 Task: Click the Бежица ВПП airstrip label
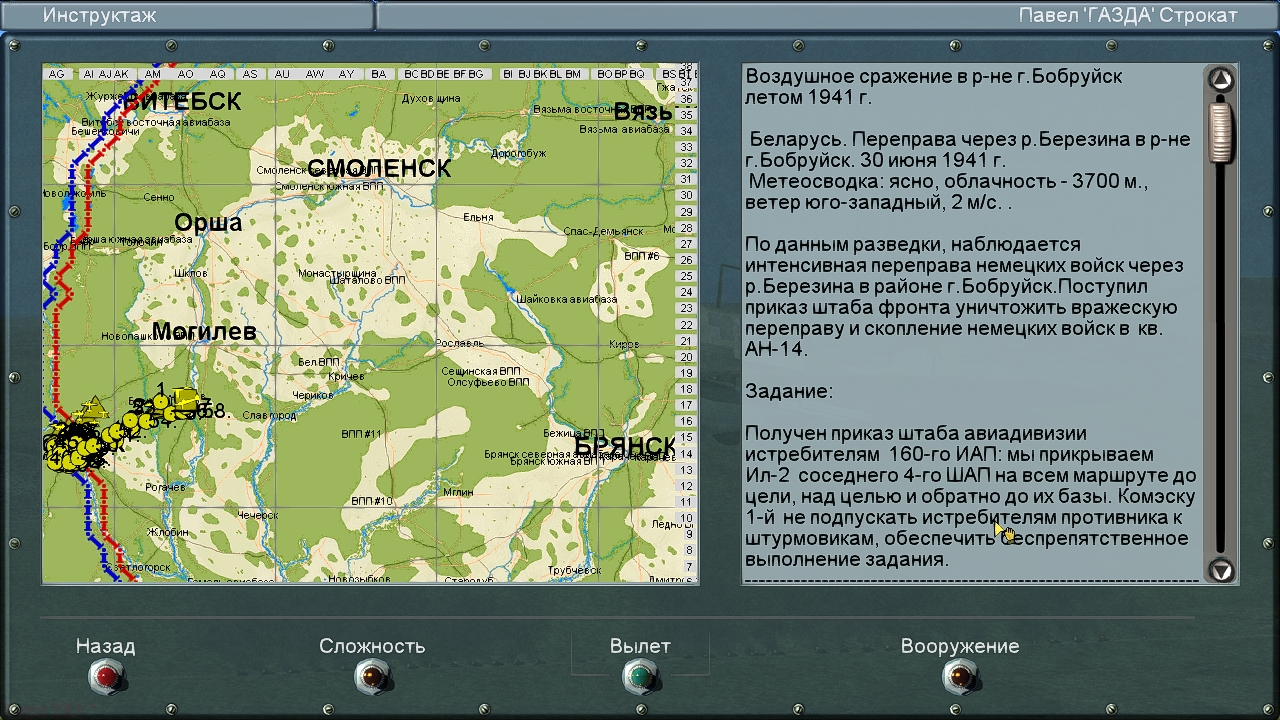coord(574,433)
